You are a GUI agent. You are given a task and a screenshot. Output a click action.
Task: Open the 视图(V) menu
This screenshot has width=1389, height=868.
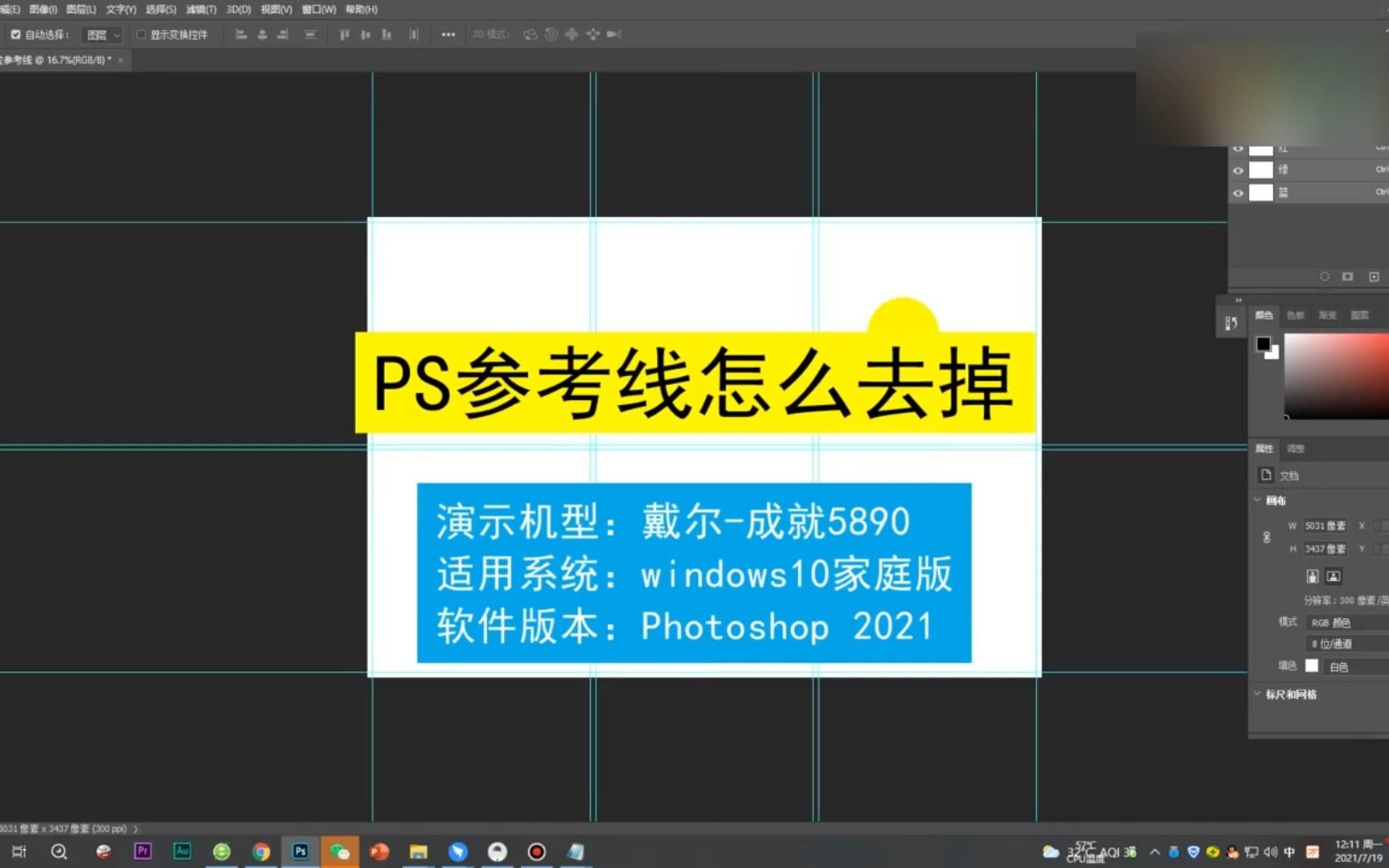(277, 10)
